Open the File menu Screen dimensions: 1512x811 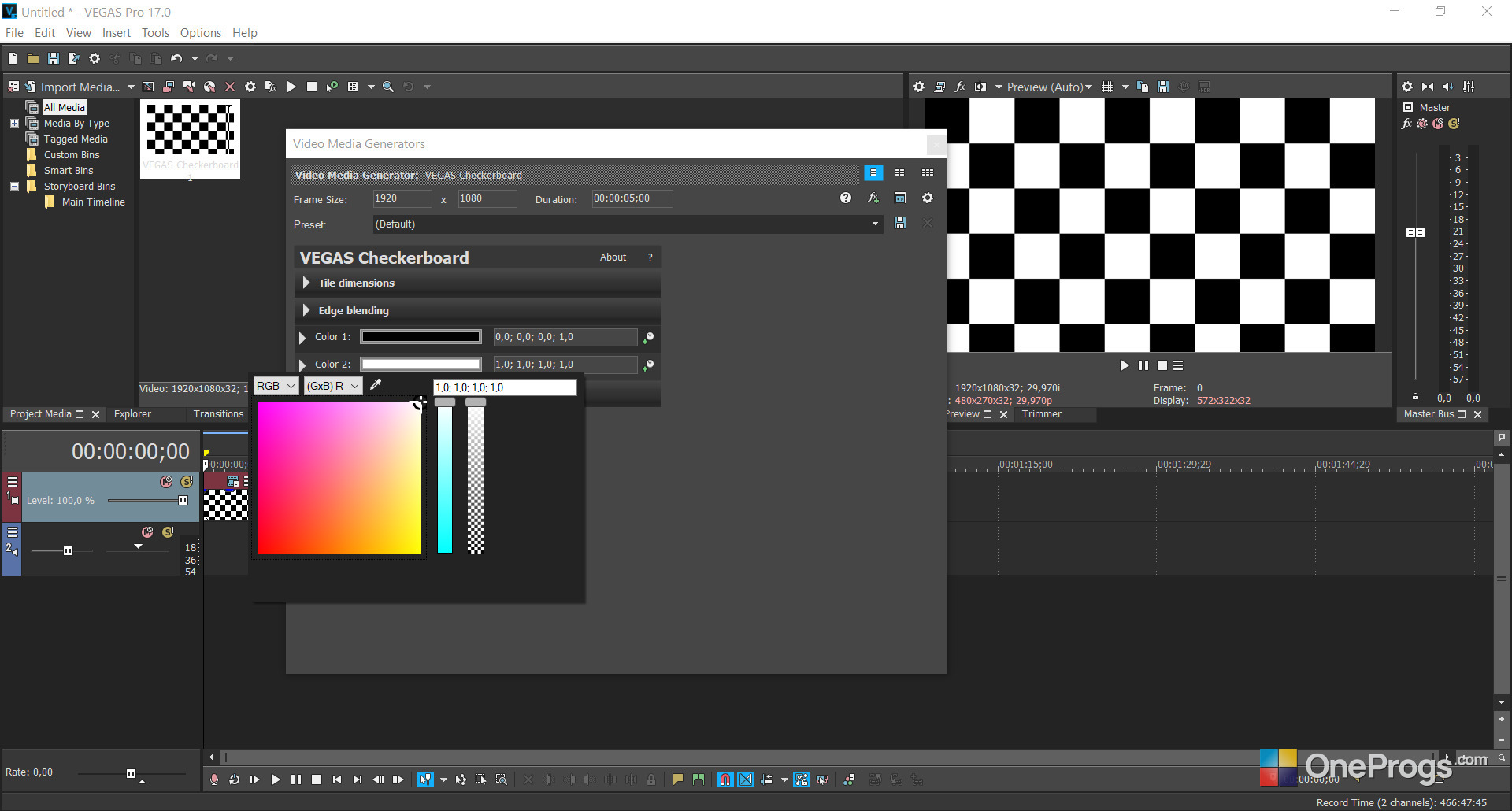click(x=14, y=32)
